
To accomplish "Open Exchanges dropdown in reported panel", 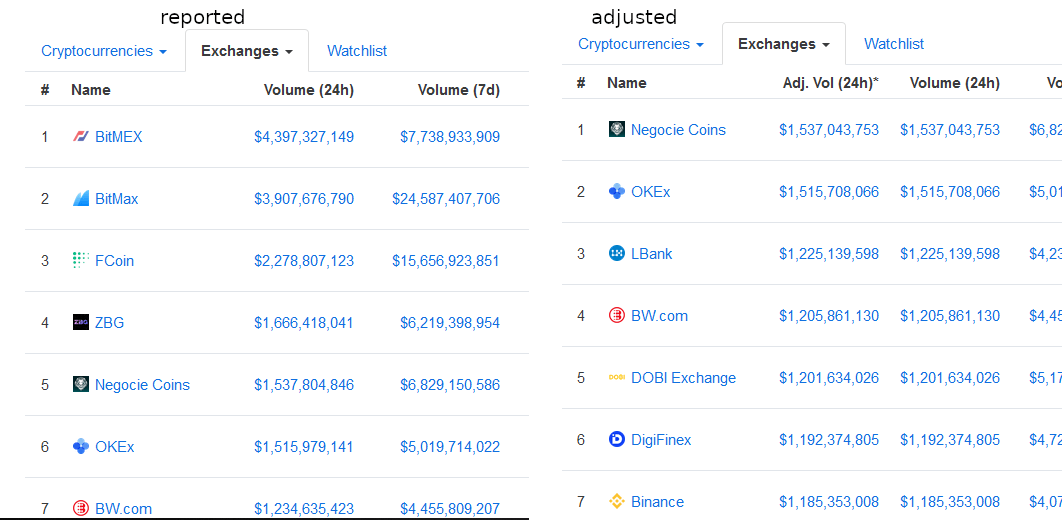I will click(x=246, y=51).
